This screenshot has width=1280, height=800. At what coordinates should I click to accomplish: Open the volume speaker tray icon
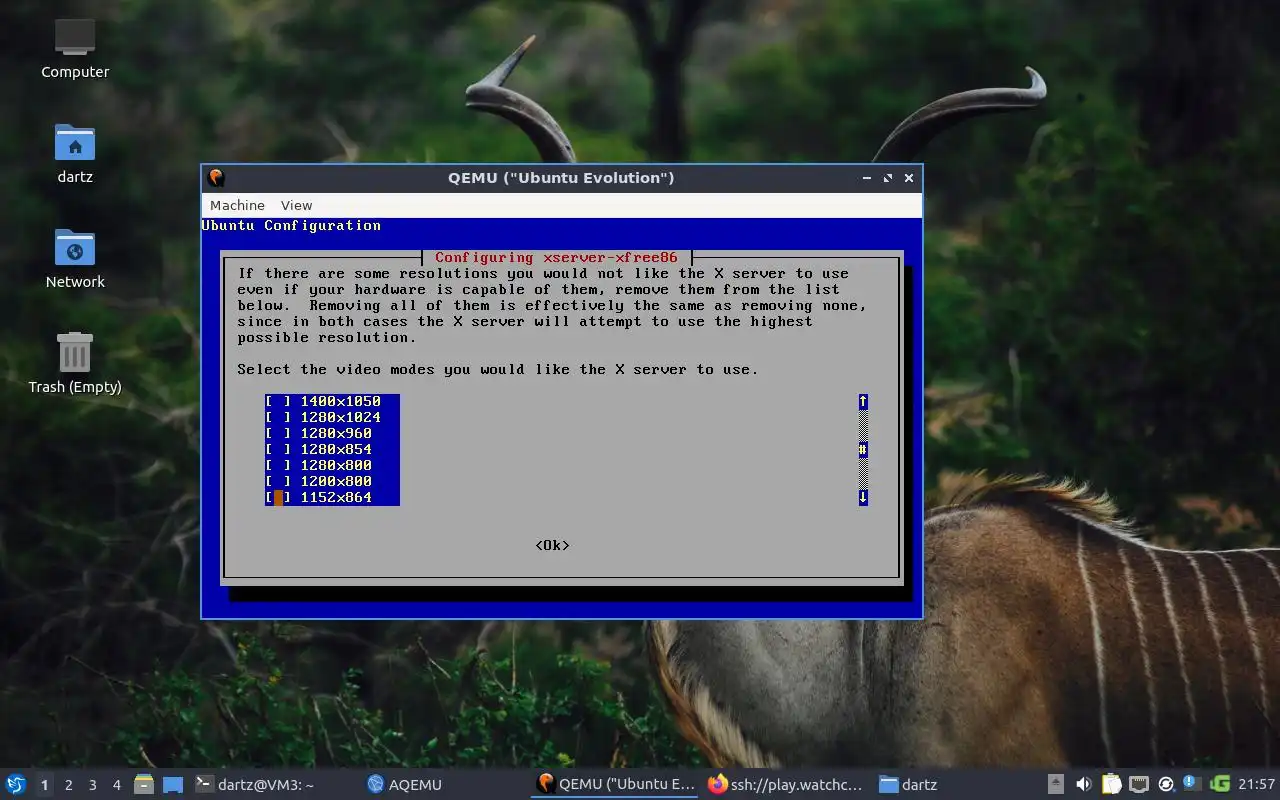click(x=1083, y=784)
